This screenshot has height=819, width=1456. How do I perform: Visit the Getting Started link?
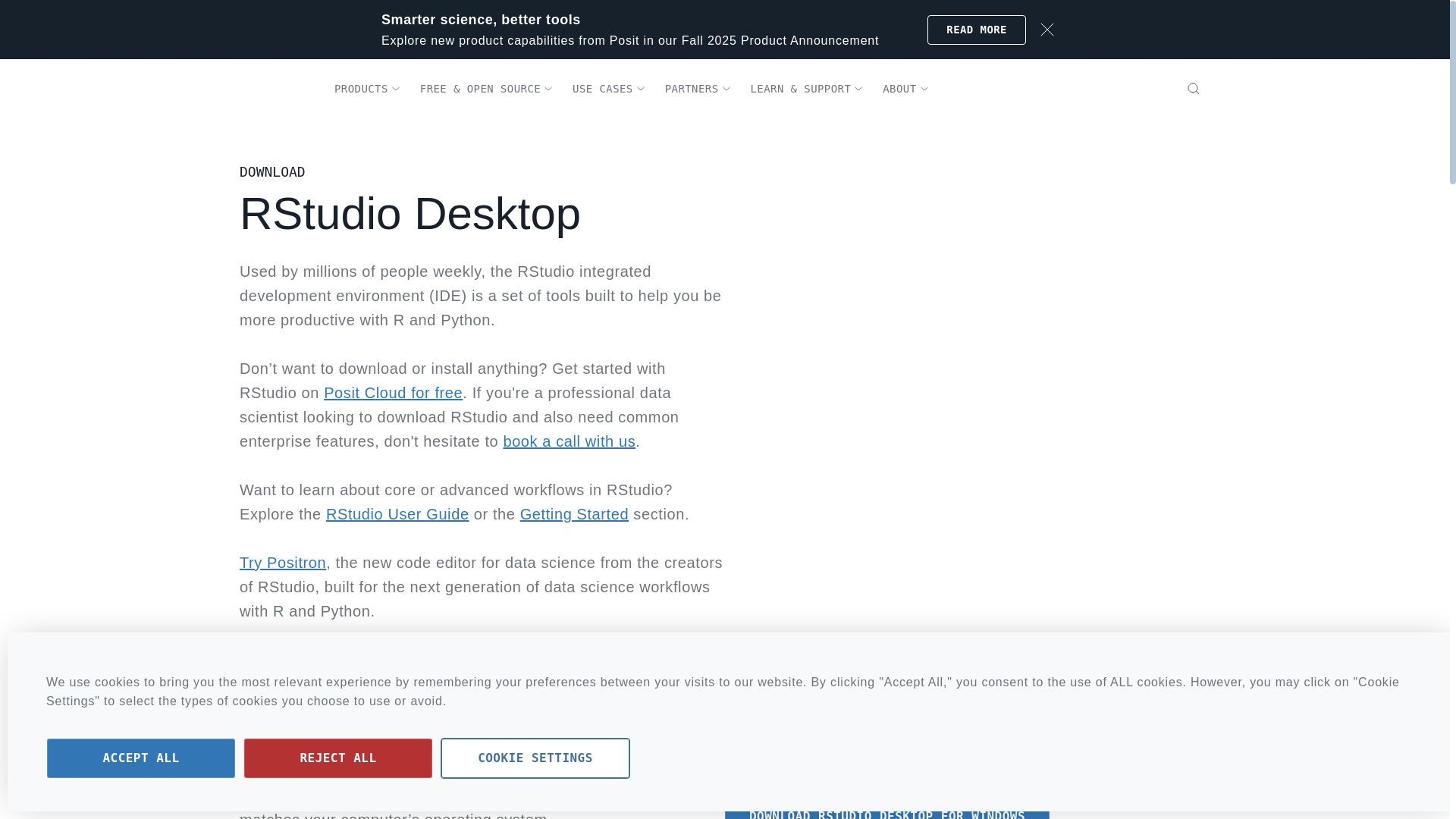click(574, 514)
